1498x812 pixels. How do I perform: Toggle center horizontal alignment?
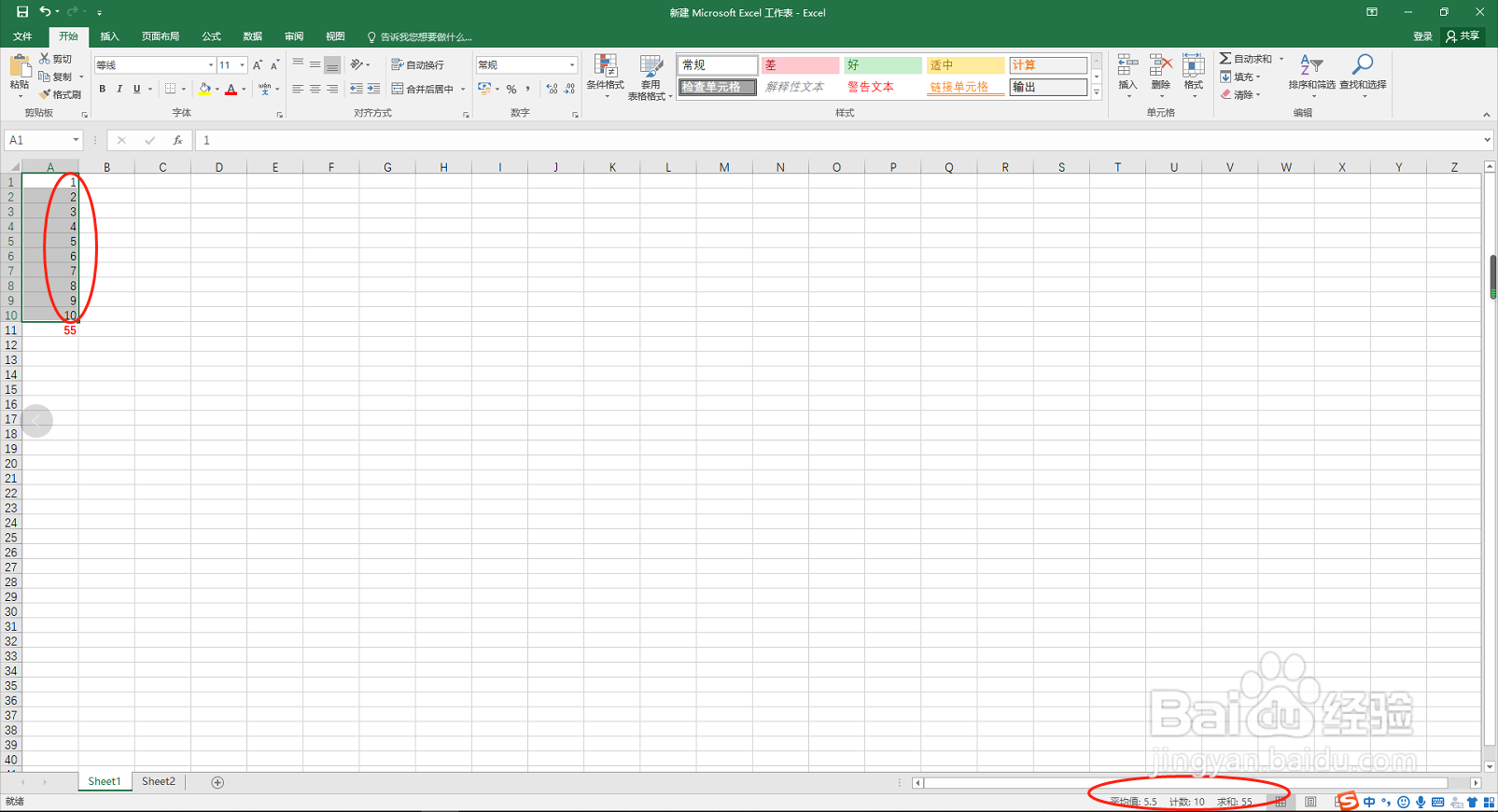tap(315, 89)
